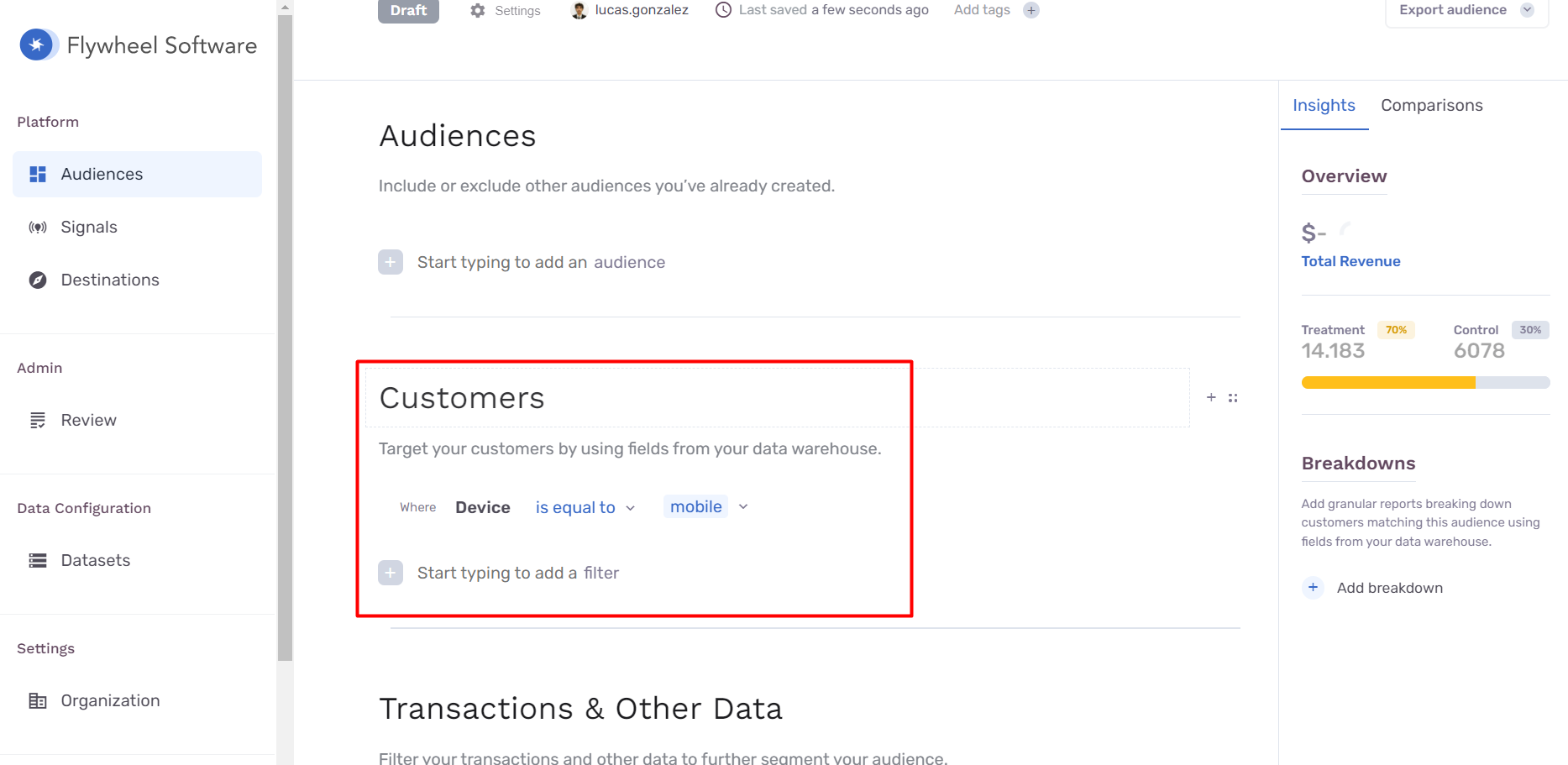Click the lucas.gonzalez user avatar

tap(579, 10)
